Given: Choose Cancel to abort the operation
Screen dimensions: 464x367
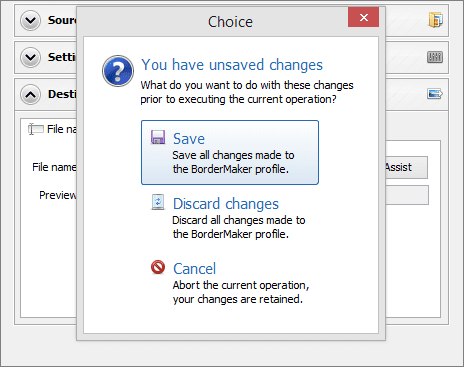Looking at the screenshot, I should [230, 283].
